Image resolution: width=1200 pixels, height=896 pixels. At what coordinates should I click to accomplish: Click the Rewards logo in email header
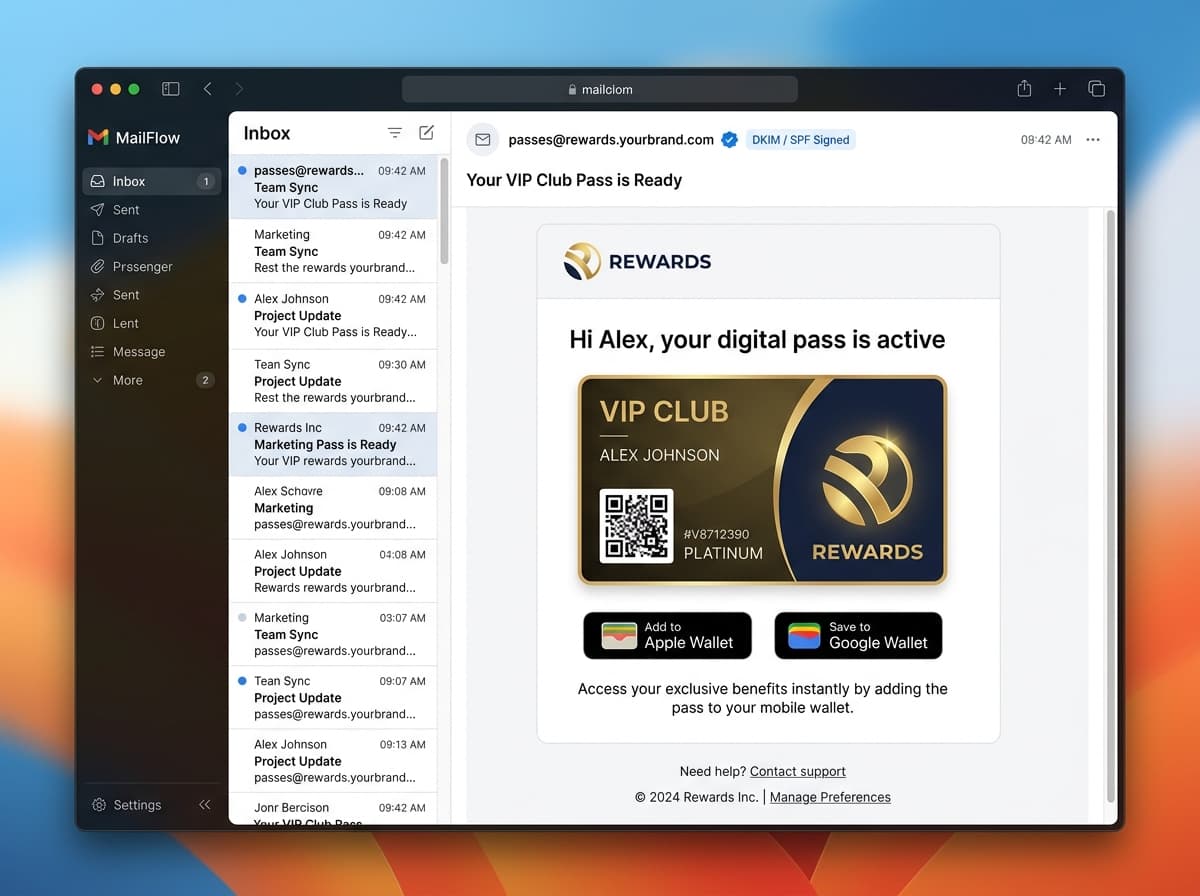click(637, 262)
